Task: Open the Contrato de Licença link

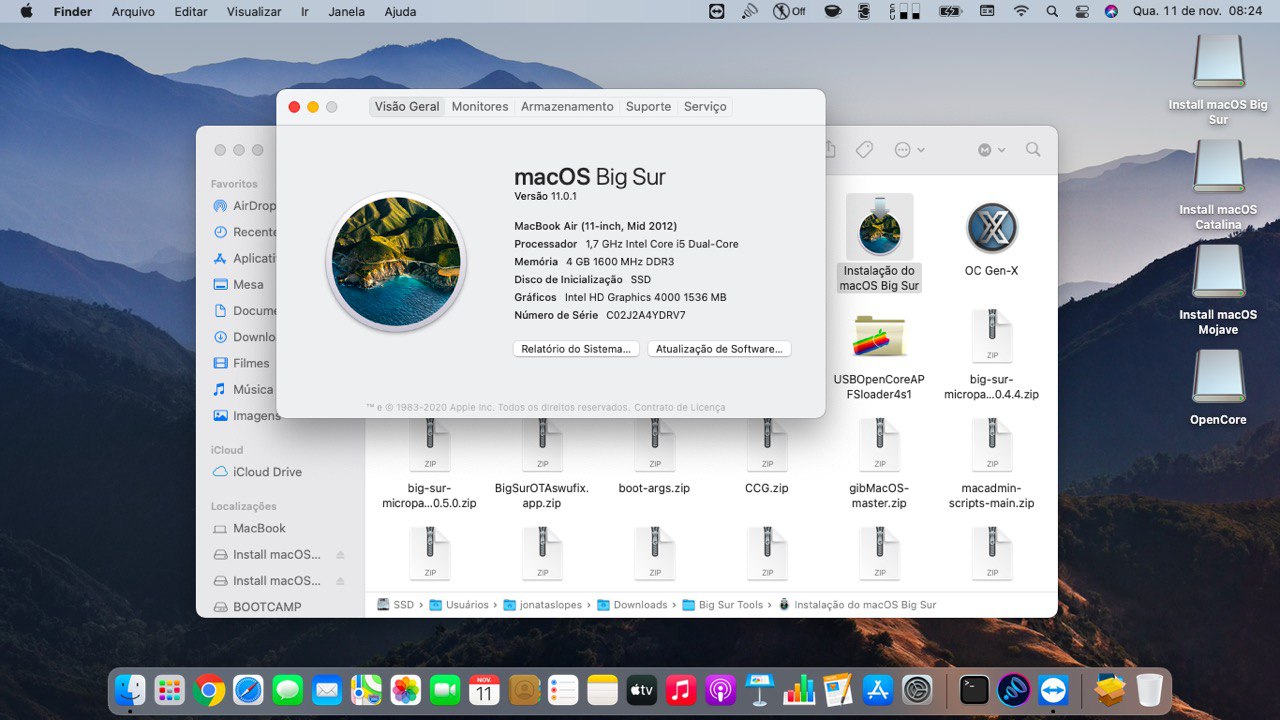Action: pyautogui.click(x=680, y=407)
